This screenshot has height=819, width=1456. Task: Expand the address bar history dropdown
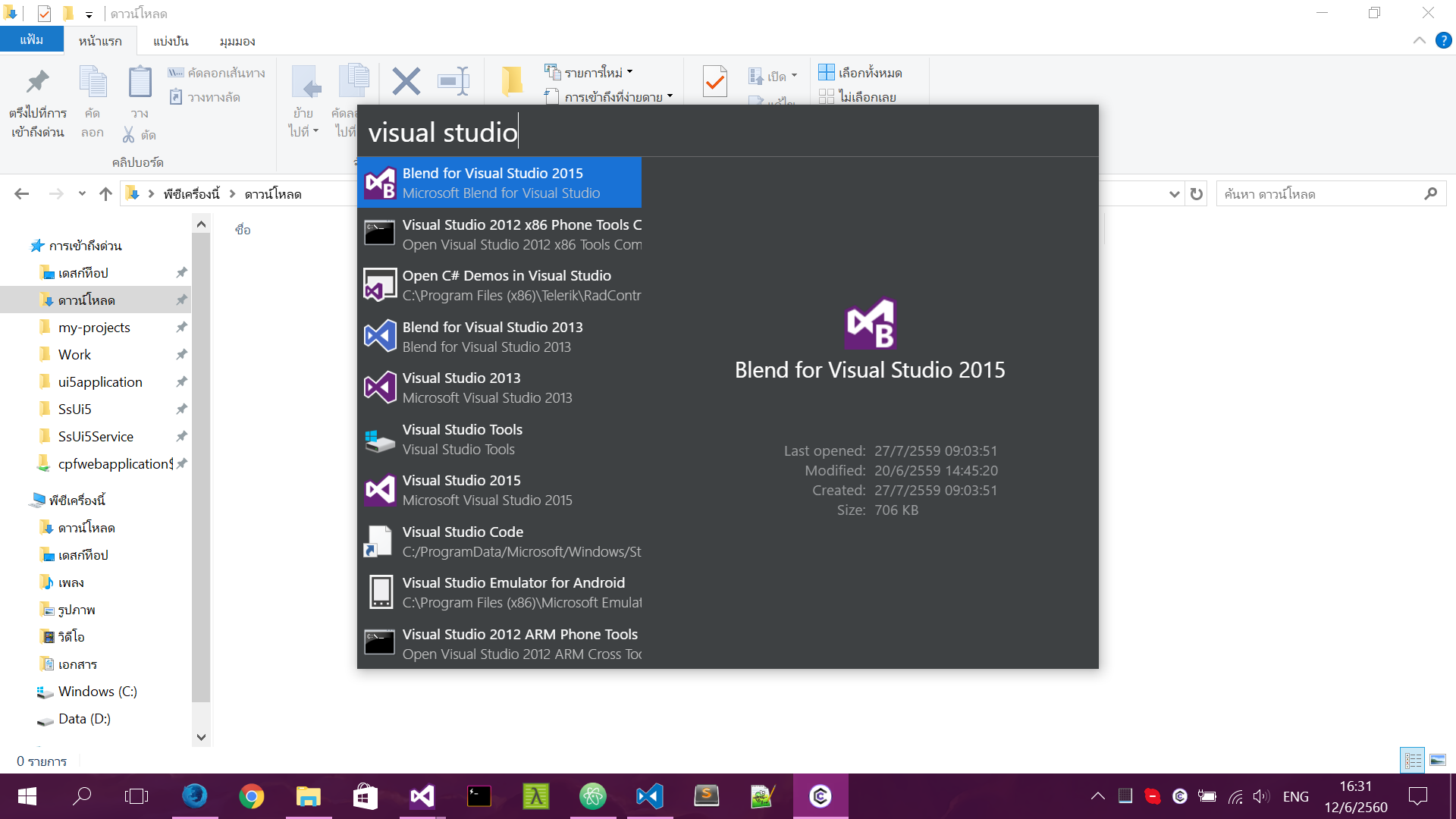tap(1174, 194)
